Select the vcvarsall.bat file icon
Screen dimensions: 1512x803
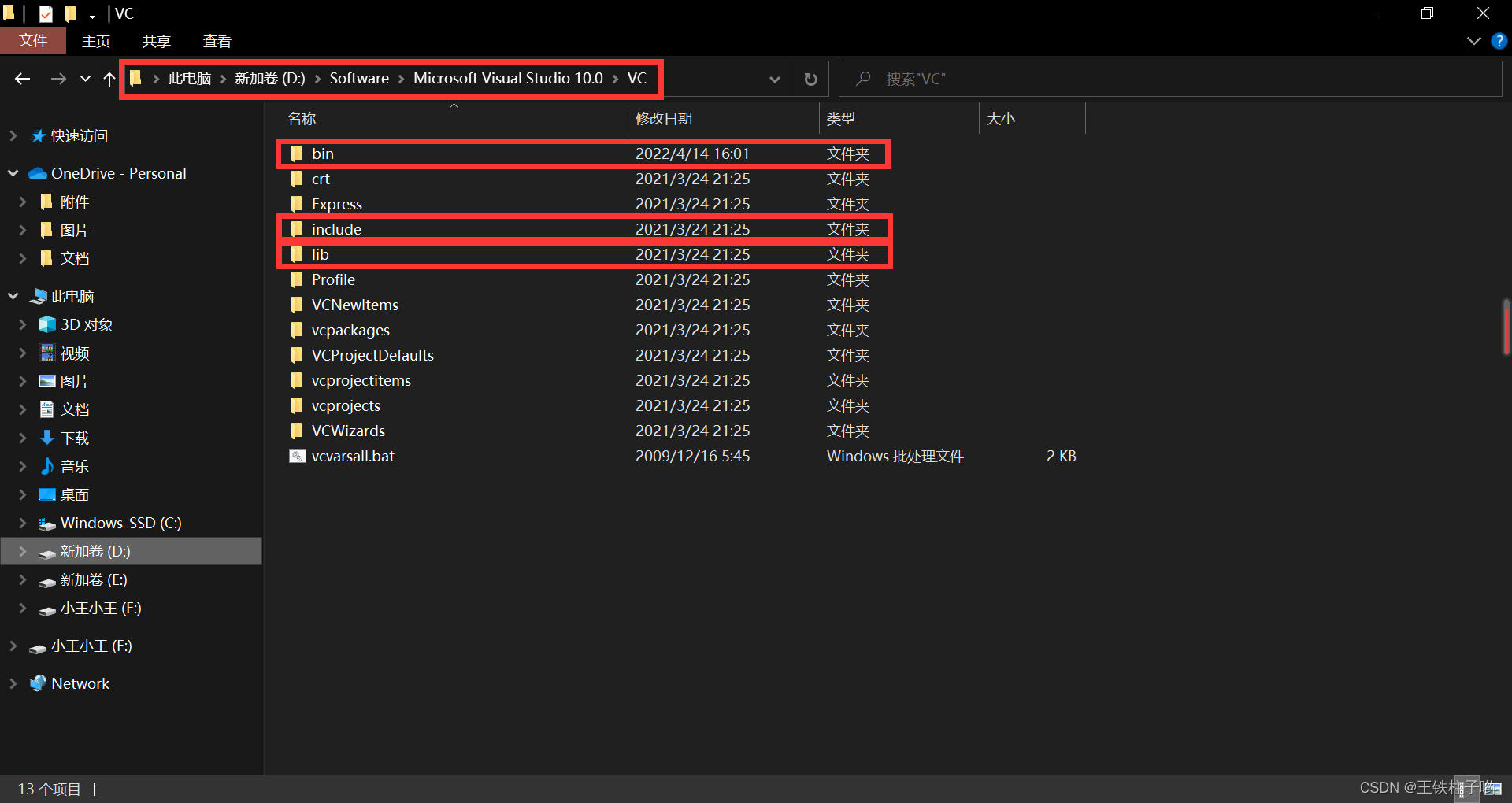point(297,456)
